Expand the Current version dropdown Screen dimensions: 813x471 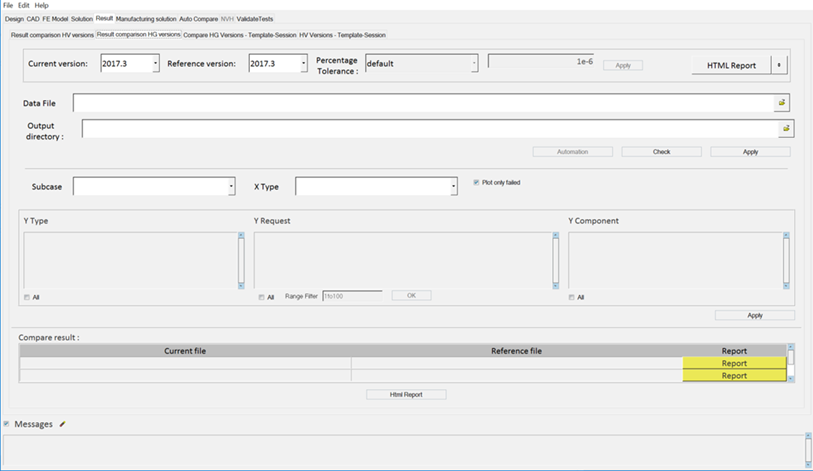pyautogui.click(x=155, y=64)
